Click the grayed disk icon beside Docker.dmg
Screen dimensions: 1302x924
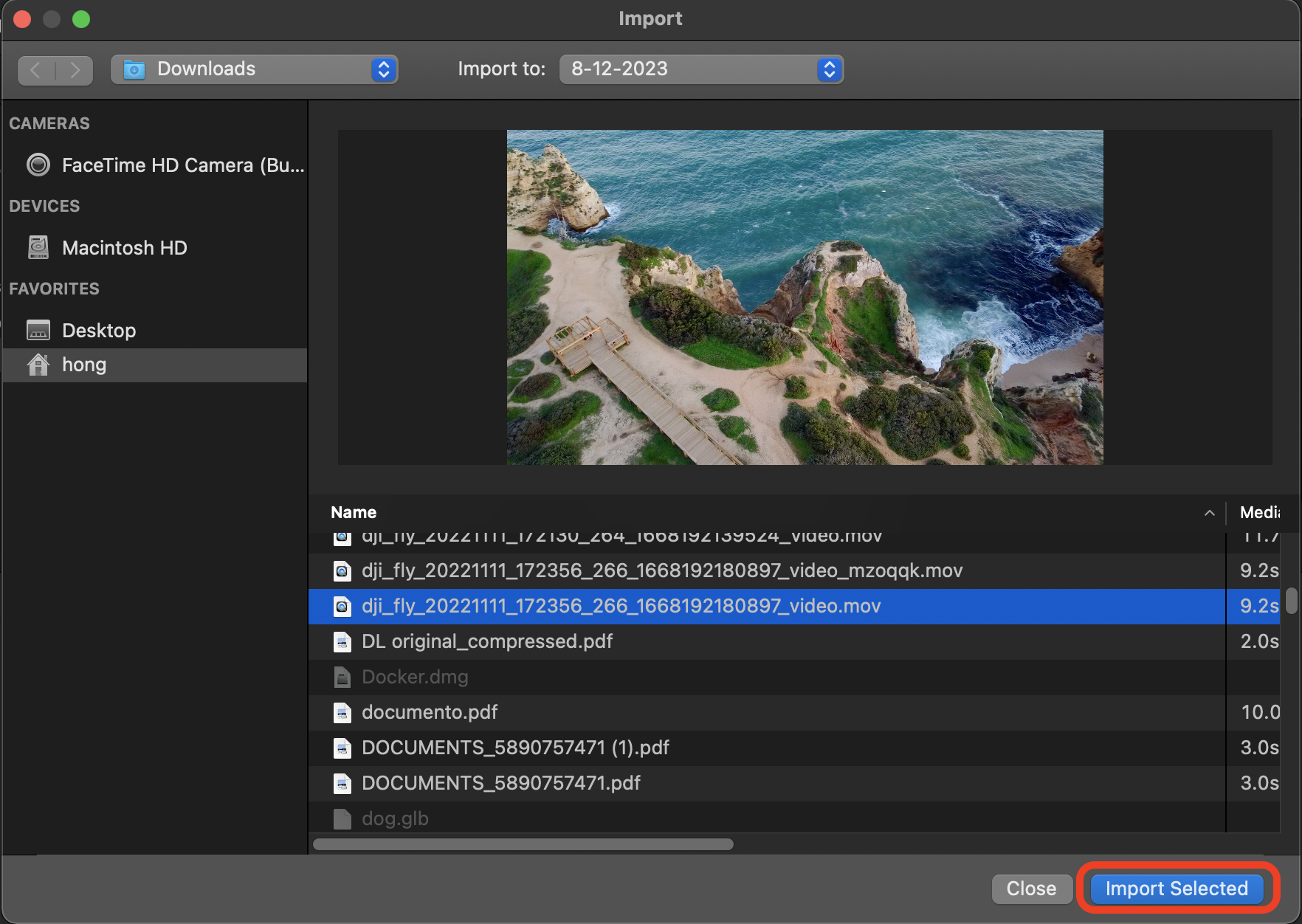tap(342, 677)
